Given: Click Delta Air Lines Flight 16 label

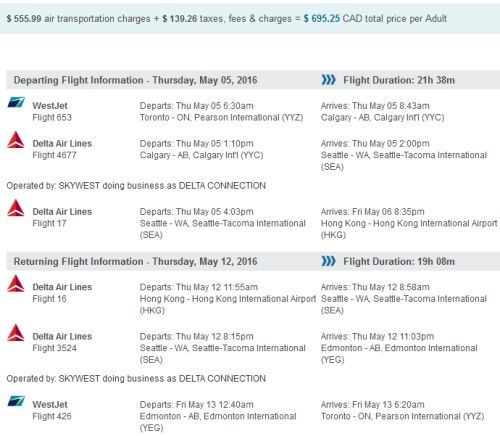Looking at the screenshot, I should coord(62,293).
